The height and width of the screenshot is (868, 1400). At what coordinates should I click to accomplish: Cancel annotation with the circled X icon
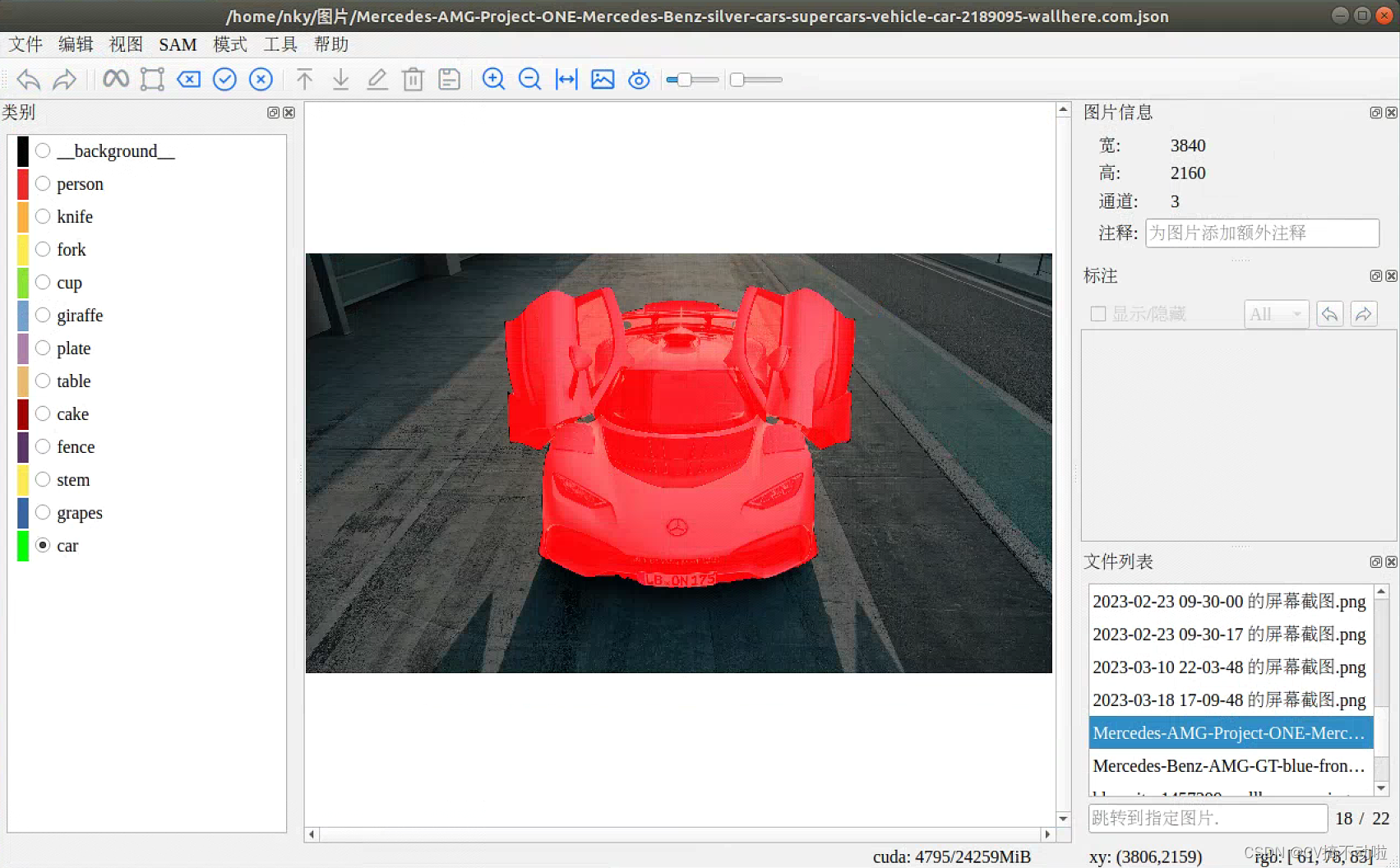(x=261, y=79)
